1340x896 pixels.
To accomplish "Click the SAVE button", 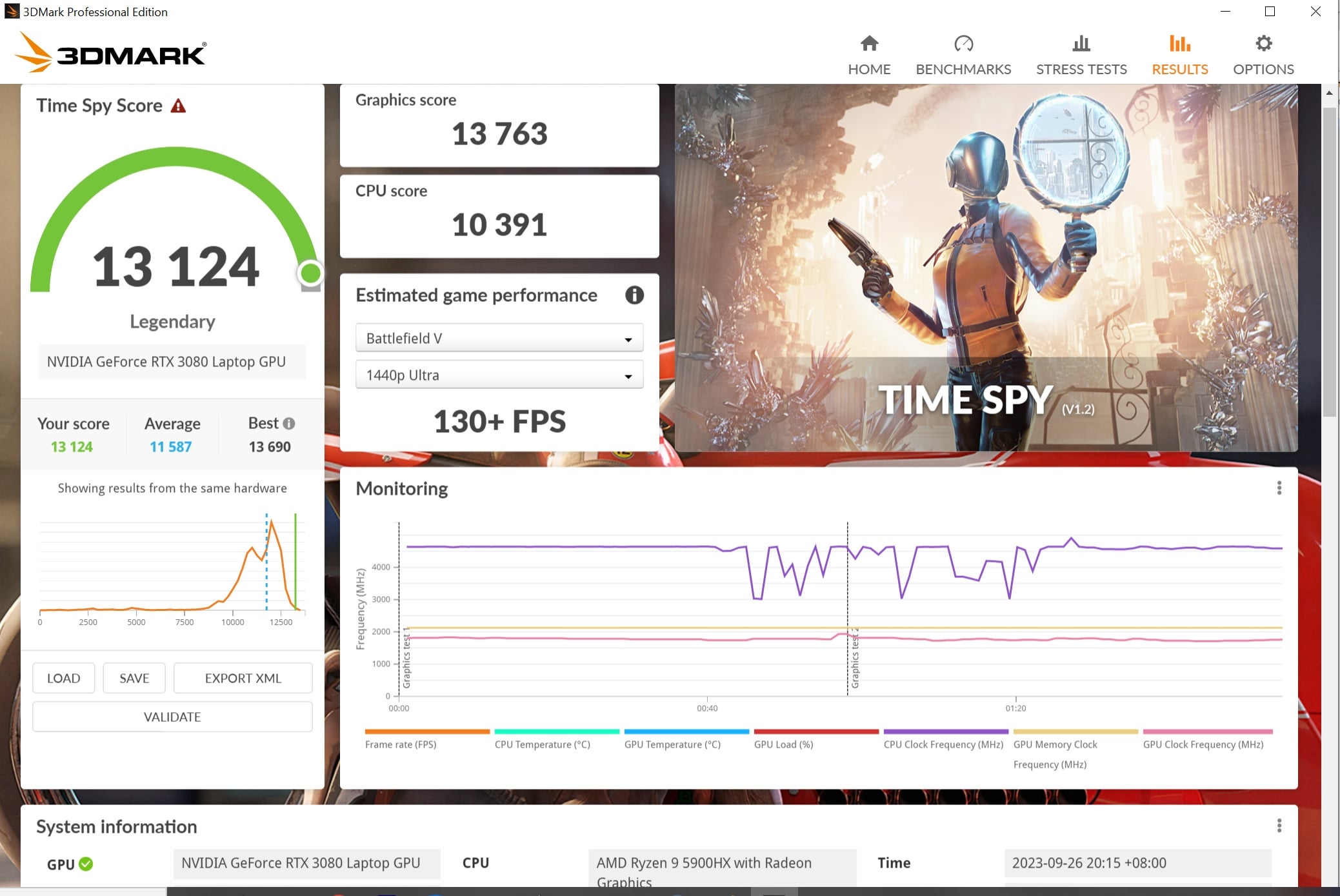I will coord(134,678).
